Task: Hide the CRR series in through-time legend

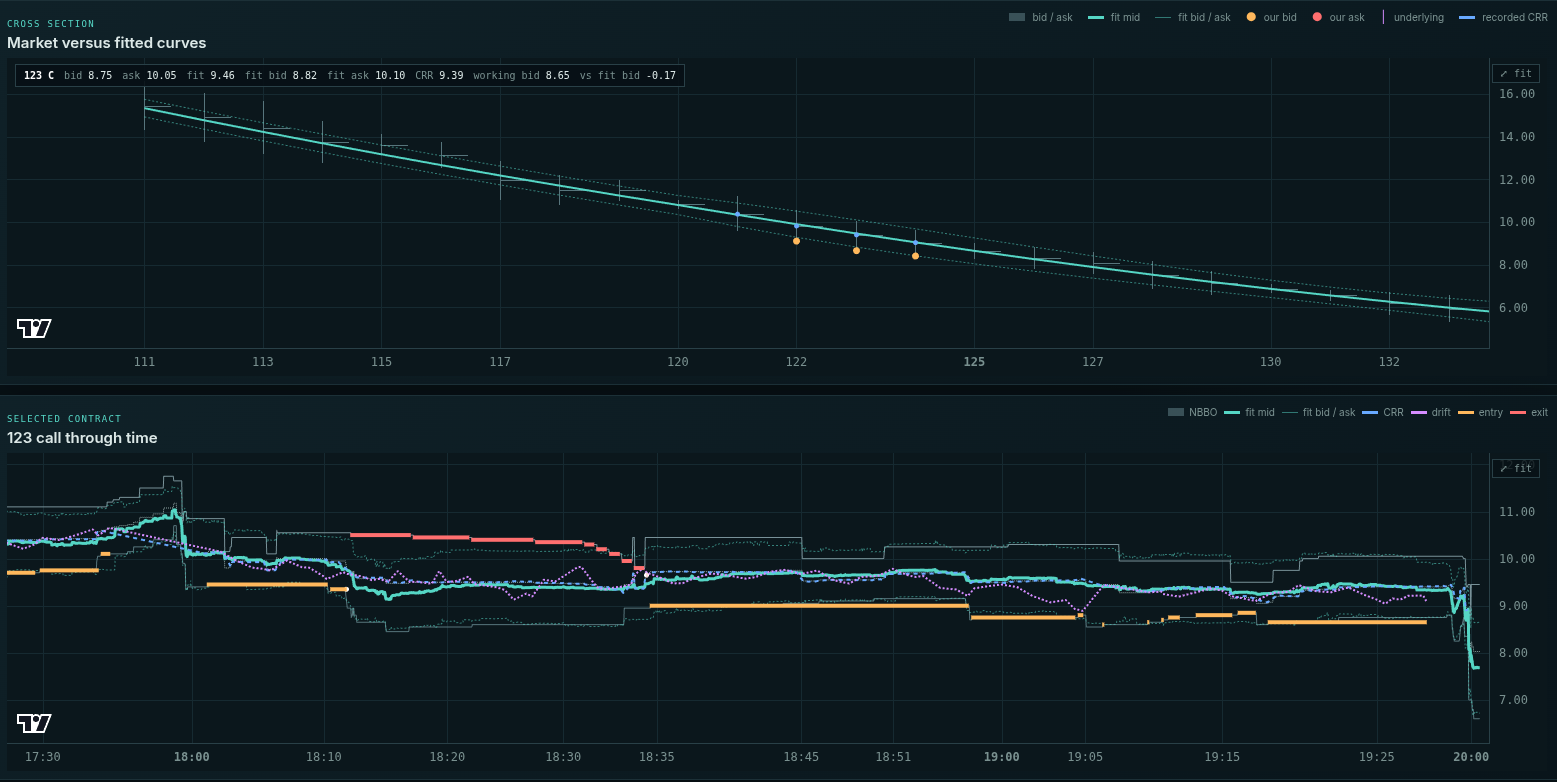Action: click(x=1383, y=412)
